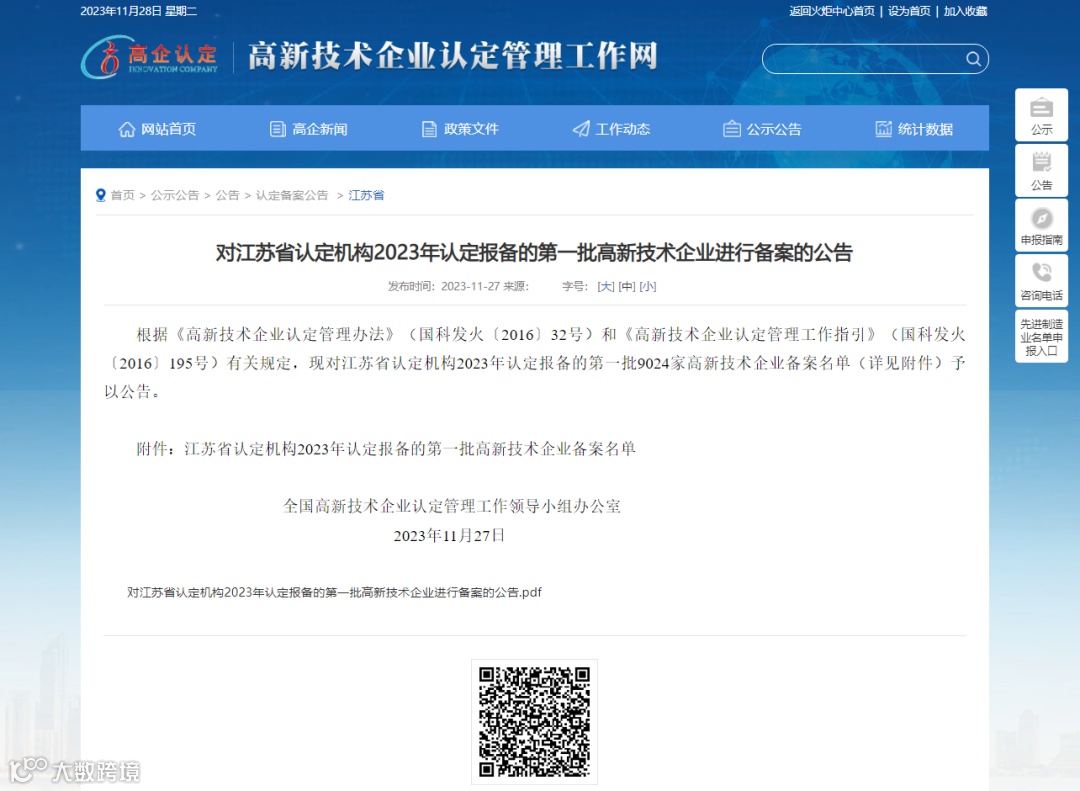Viewport: 1080px width, 791px height.
Task: Open the 工作动态 menu item
Action: (x=623, y=129)
